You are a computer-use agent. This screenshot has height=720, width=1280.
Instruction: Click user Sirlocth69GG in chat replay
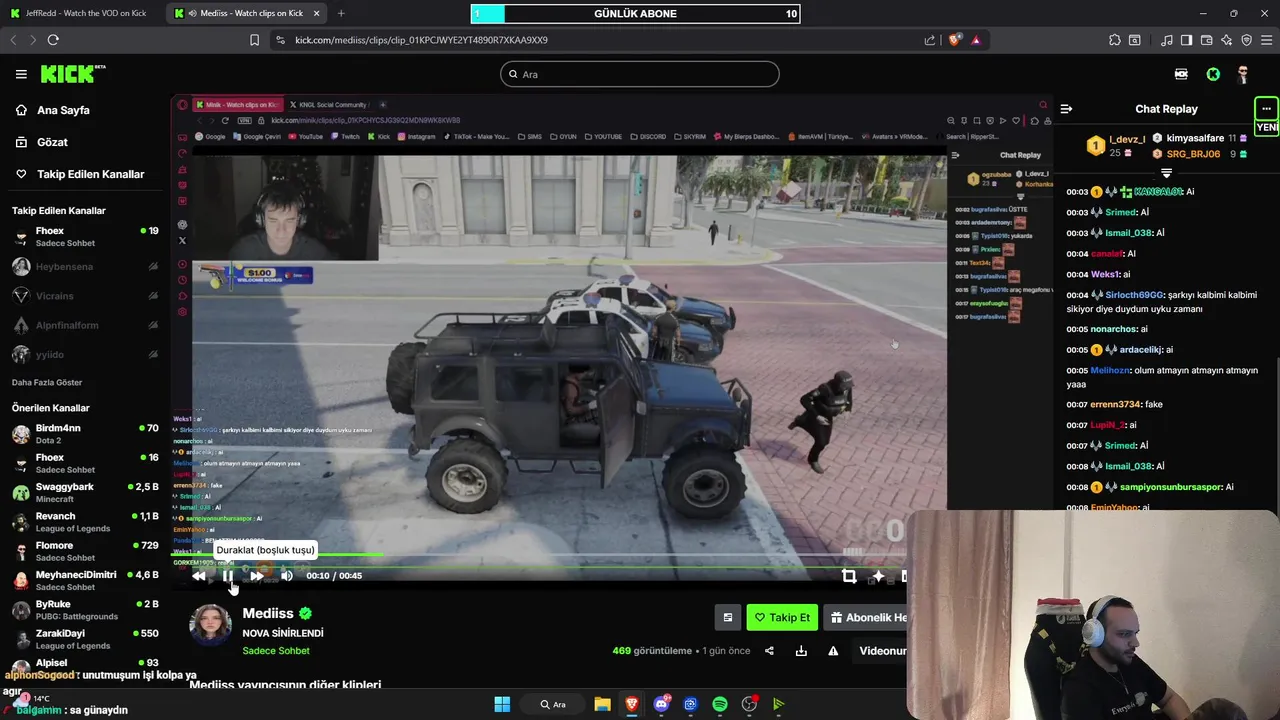click(1134, 295)
